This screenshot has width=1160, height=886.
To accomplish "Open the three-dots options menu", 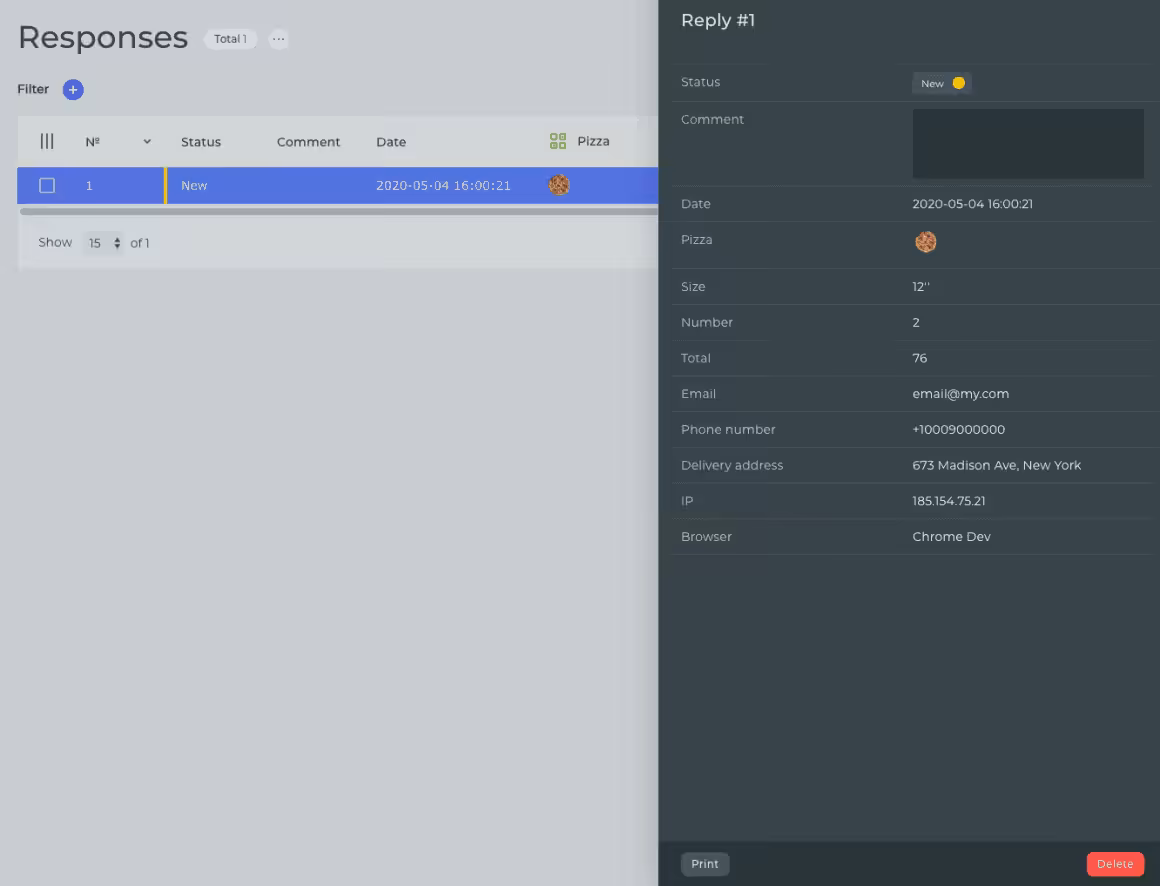I will (279, 39).
